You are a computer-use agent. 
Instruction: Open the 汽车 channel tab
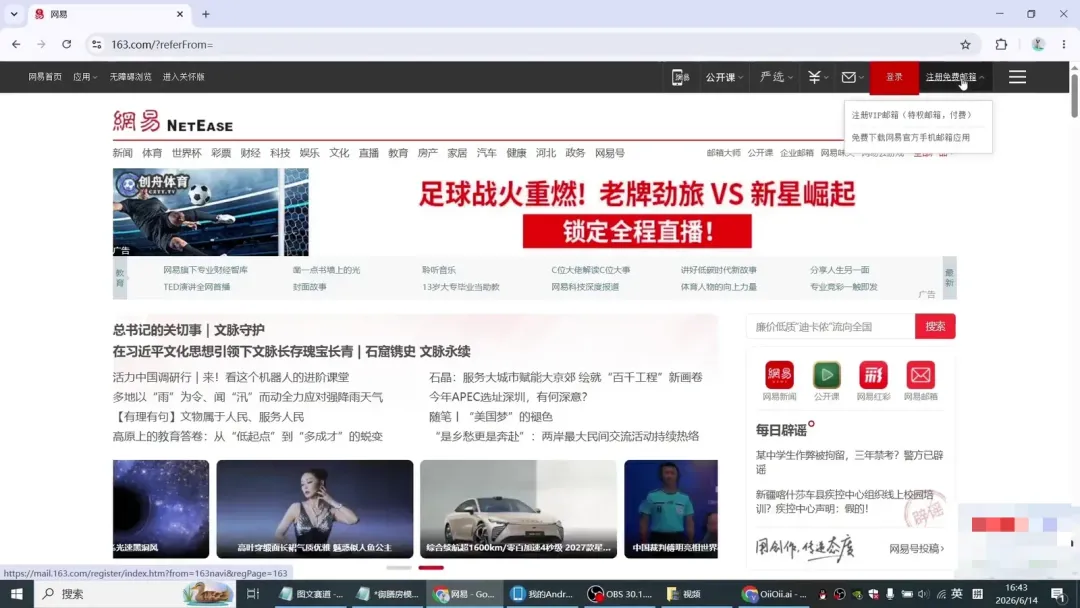point(486,153)
